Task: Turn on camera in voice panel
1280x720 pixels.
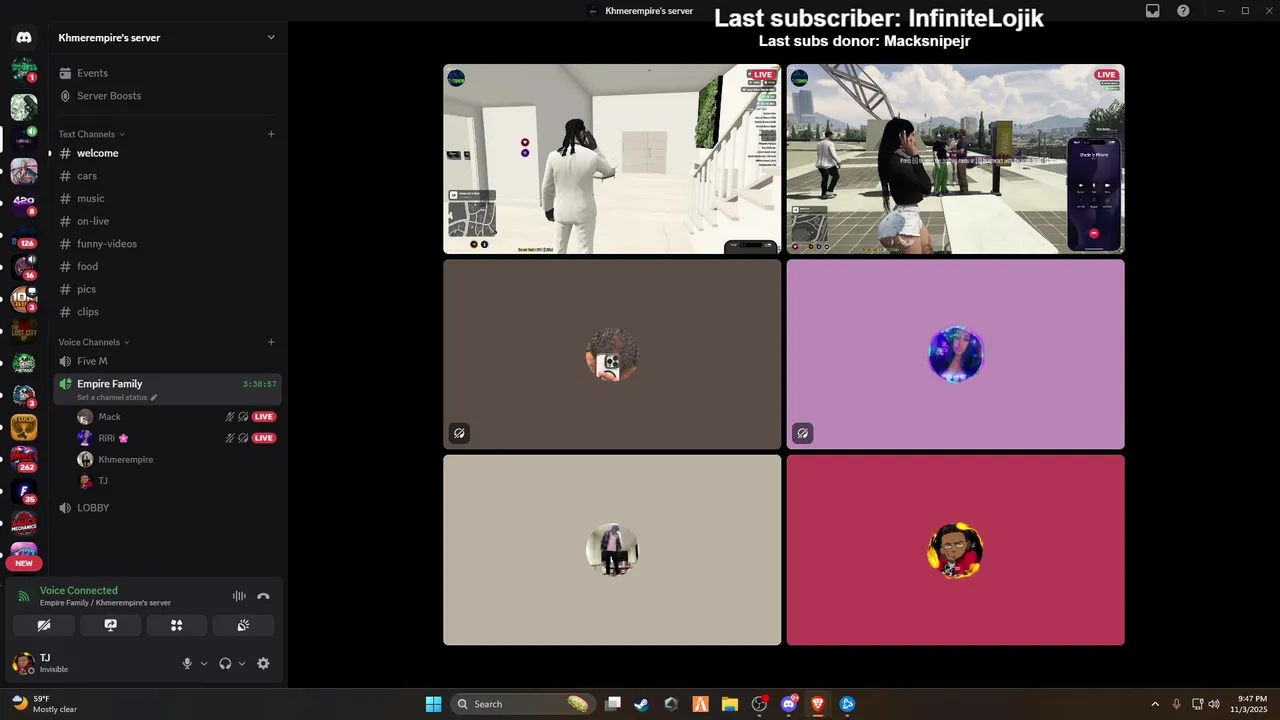Action: click(44, 625)
